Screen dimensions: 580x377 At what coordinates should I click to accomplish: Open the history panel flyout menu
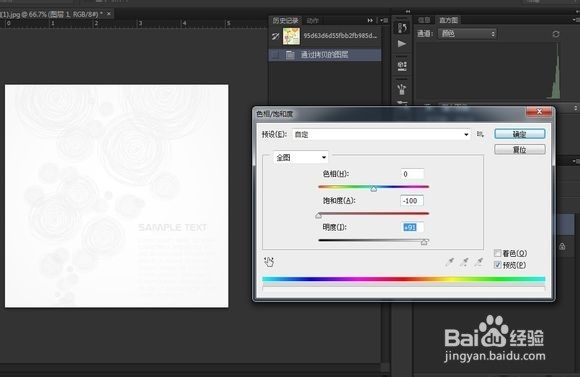coord(384,20)
